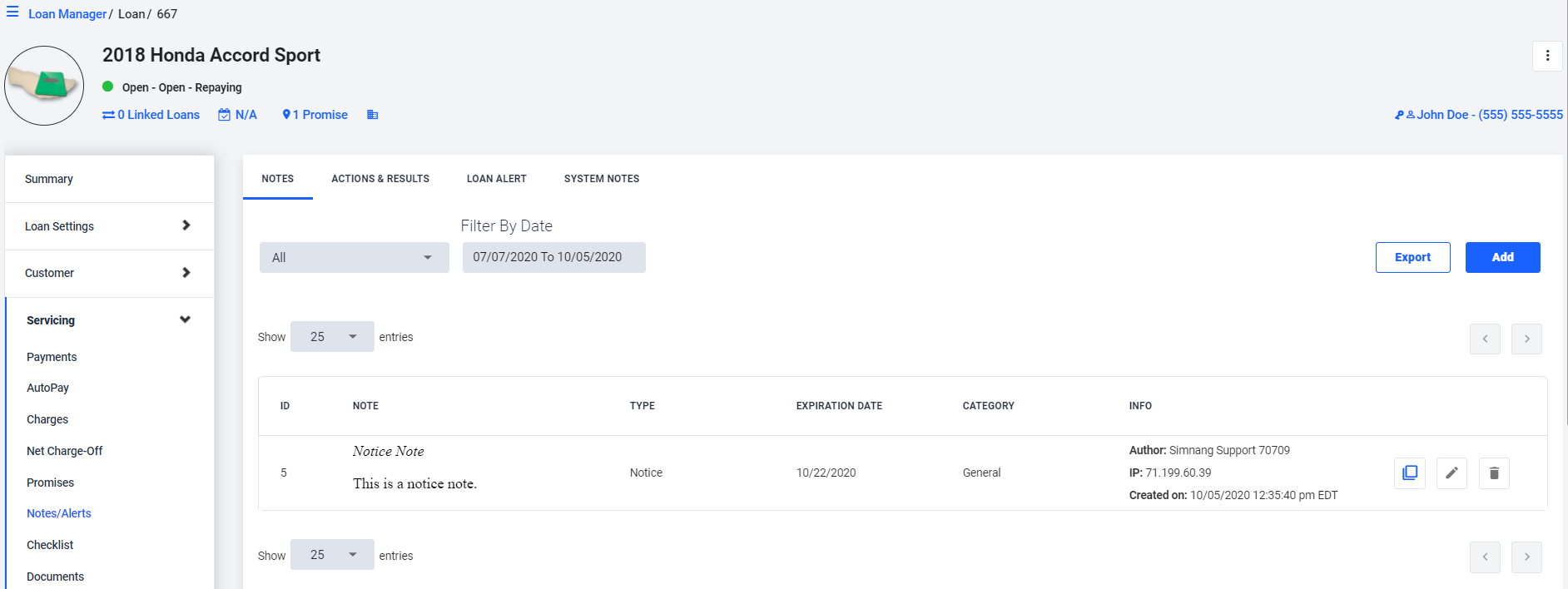Click Loan Manager breadcrumb
Viewport: 1568px width, 589px height.
[x=67, y=14]
